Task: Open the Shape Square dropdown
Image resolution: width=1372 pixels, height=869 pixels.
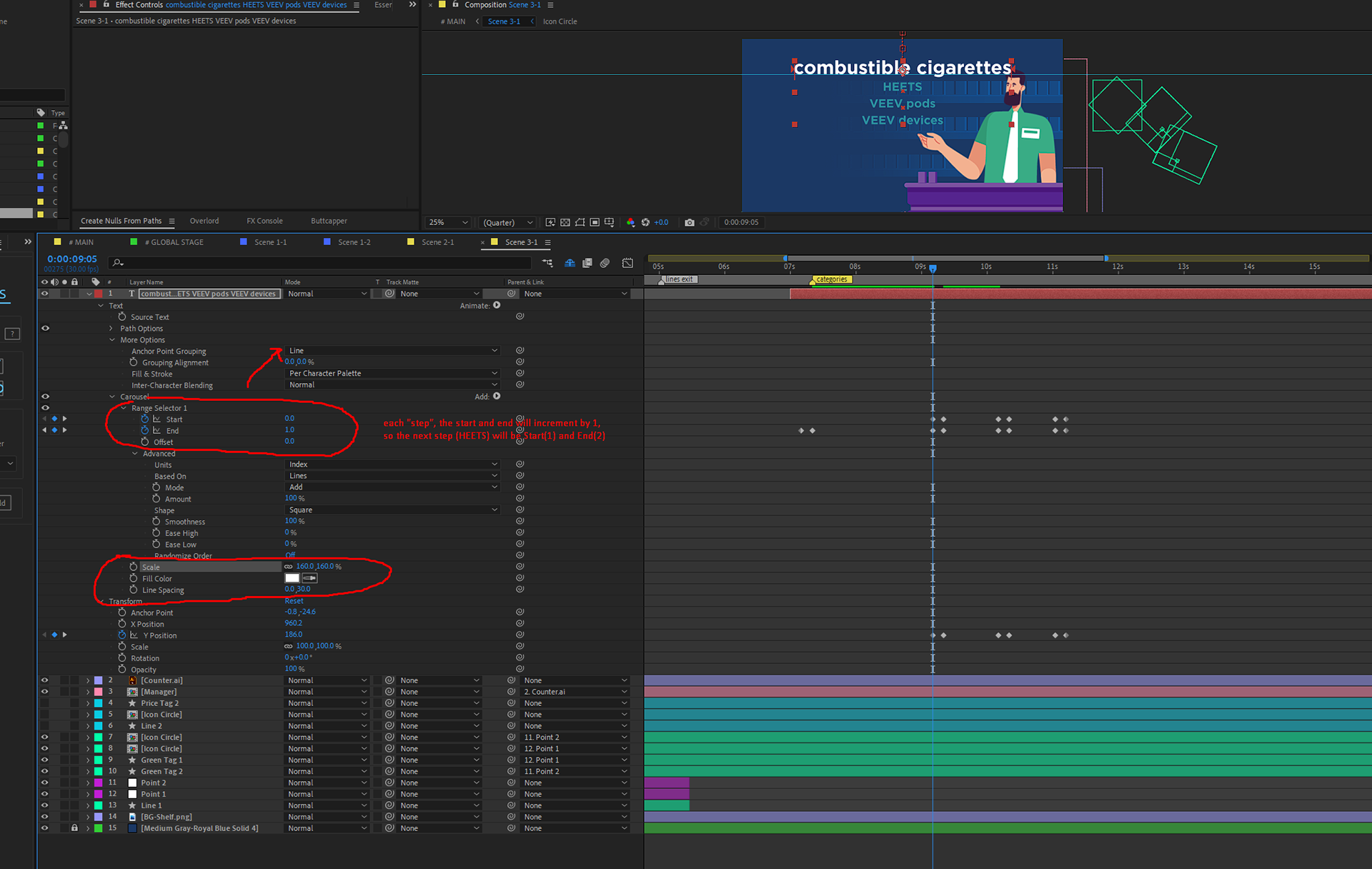Action: tap(392, 510)
